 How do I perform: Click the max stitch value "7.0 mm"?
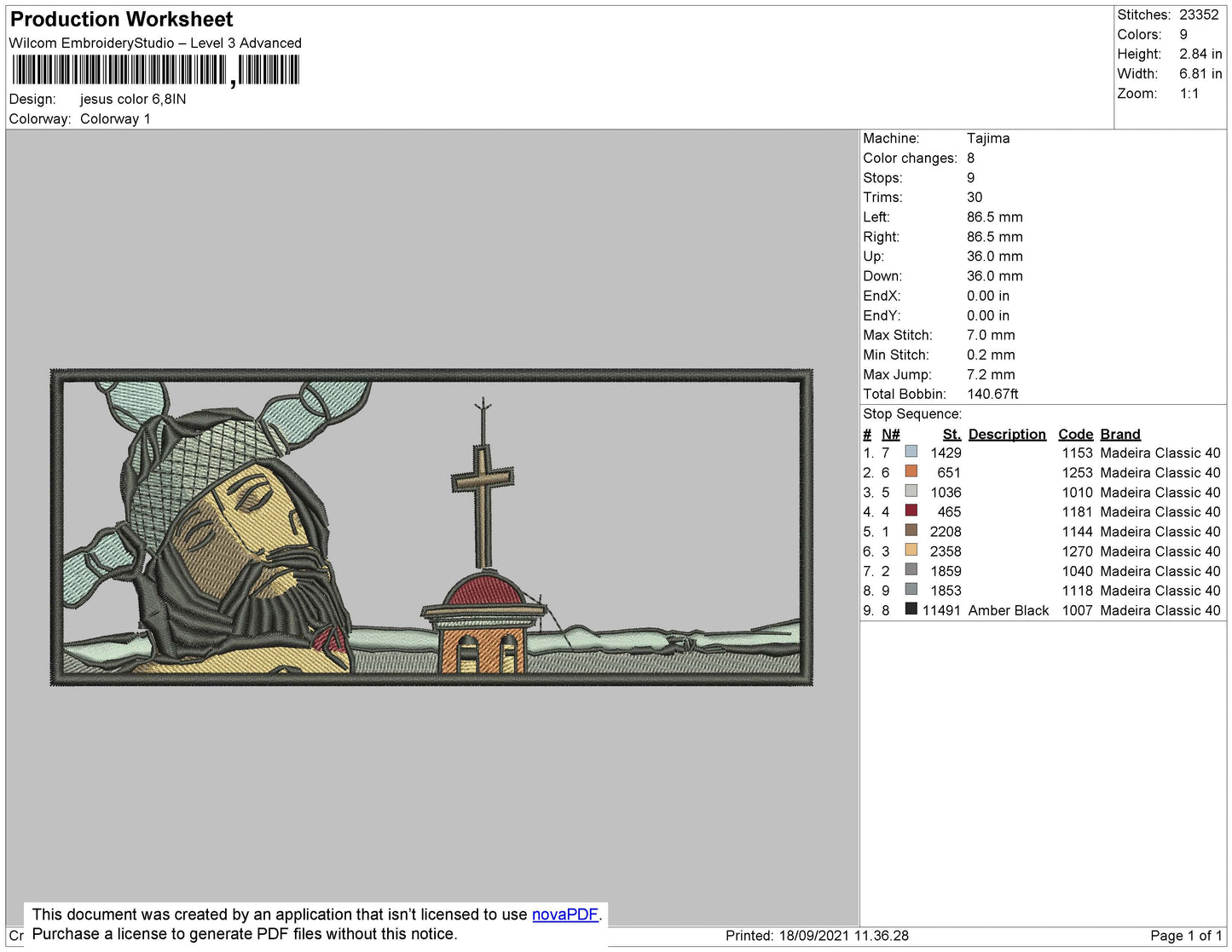point(991,336)
